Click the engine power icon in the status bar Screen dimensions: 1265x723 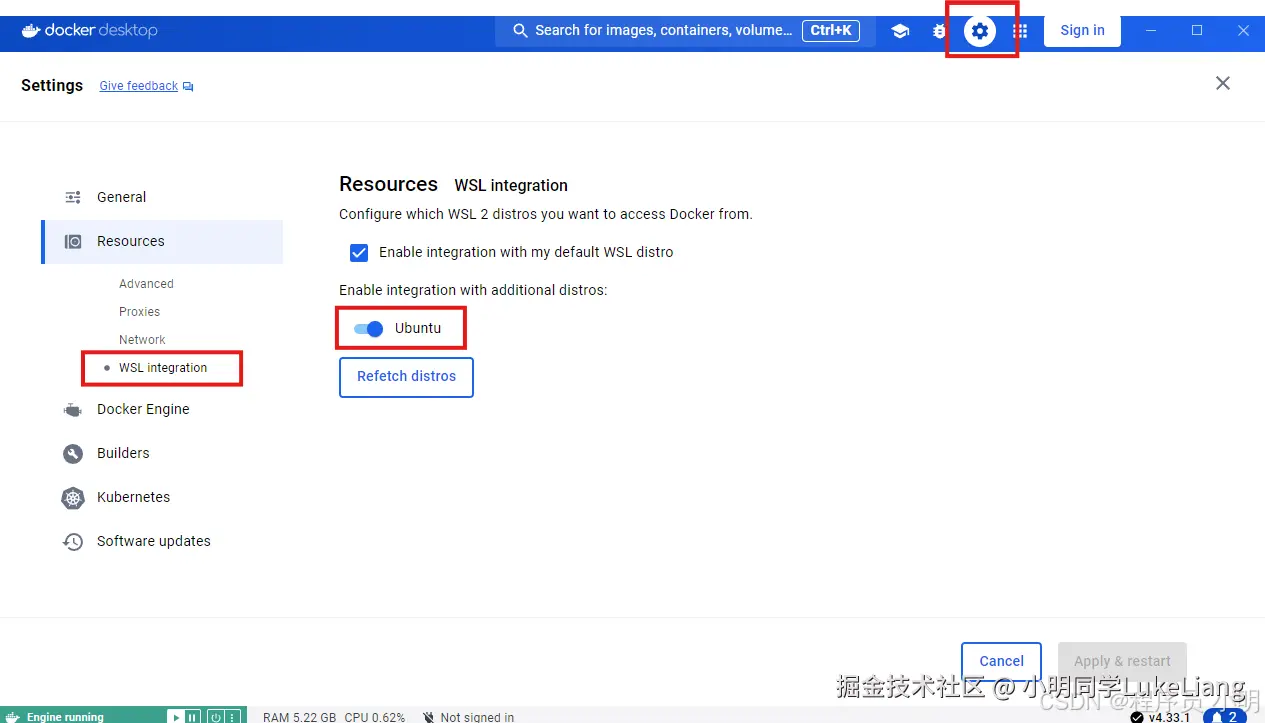214,717
